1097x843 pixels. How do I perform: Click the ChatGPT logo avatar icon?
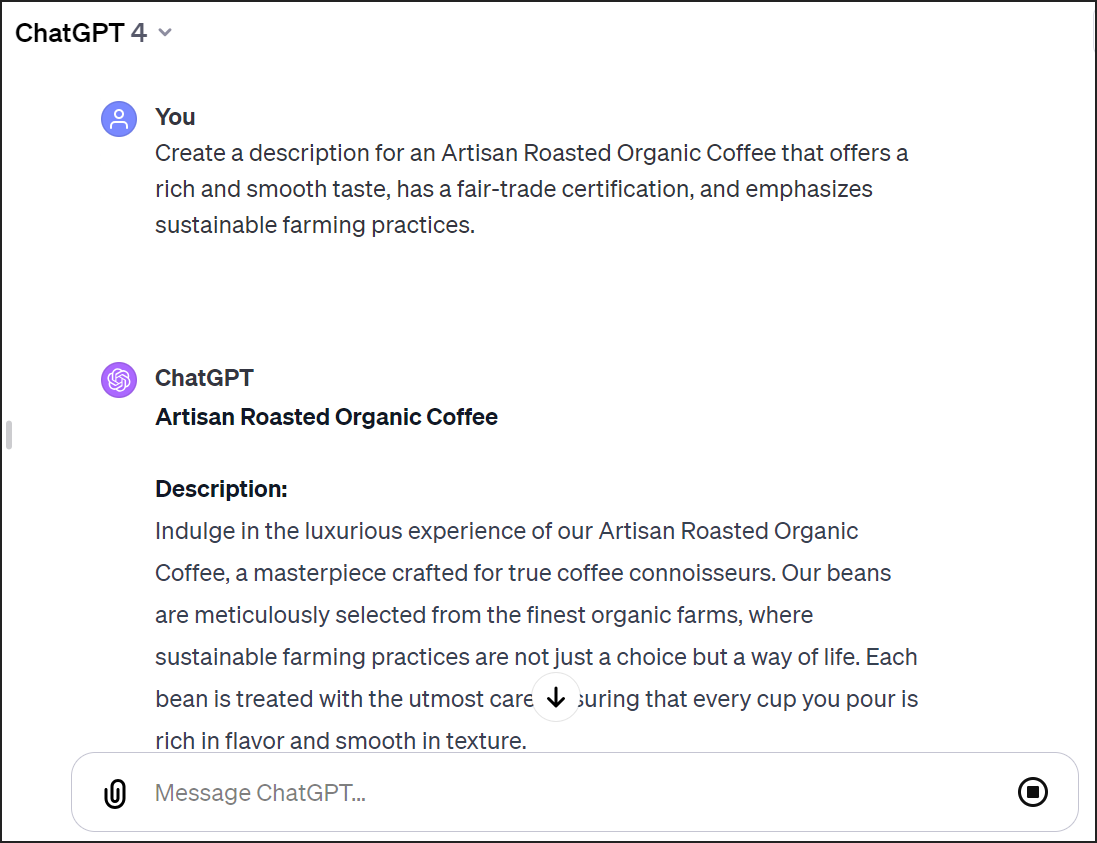click(x=119, y=380)
